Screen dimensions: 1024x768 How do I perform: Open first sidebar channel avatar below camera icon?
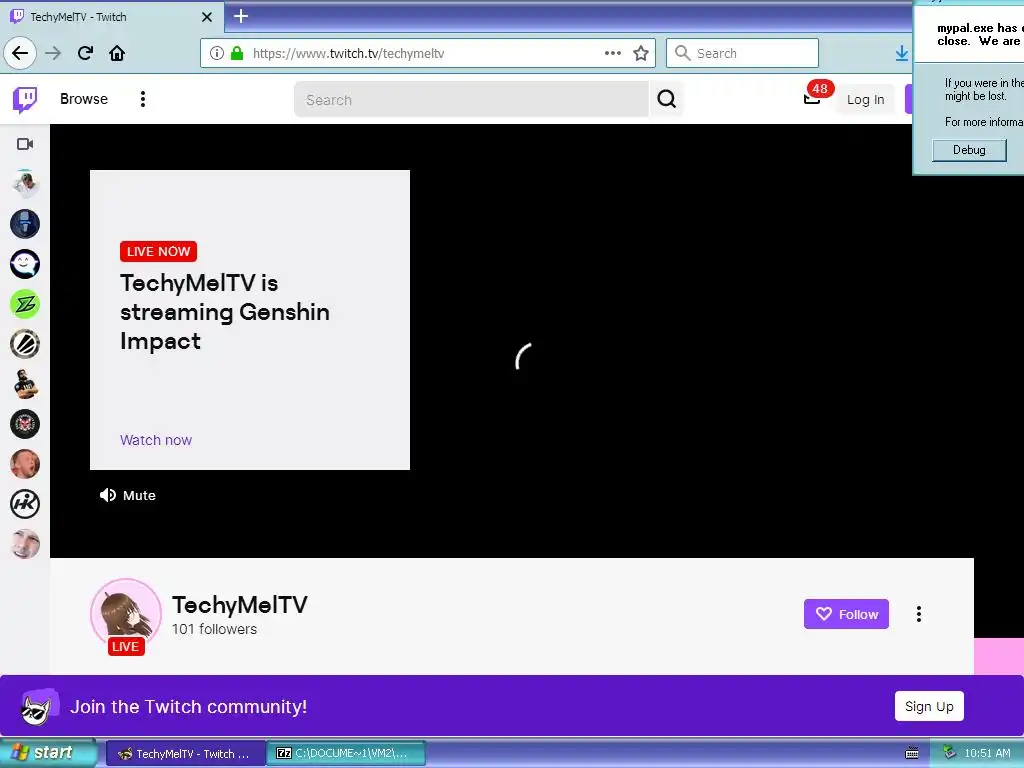25,184
